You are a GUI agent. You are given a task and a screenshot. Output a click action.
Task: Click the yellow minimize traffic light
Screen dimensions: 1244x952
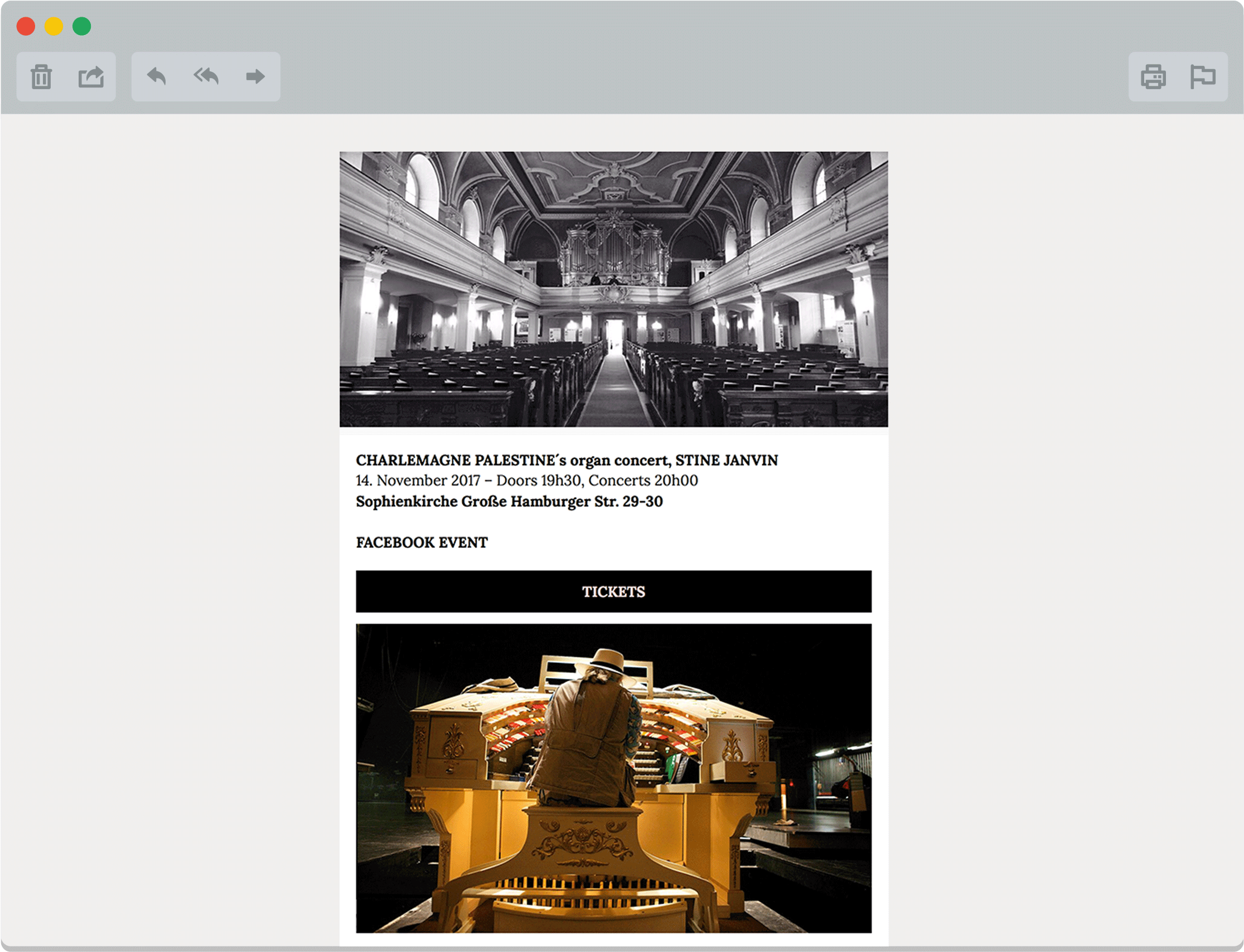click(54, 26)
